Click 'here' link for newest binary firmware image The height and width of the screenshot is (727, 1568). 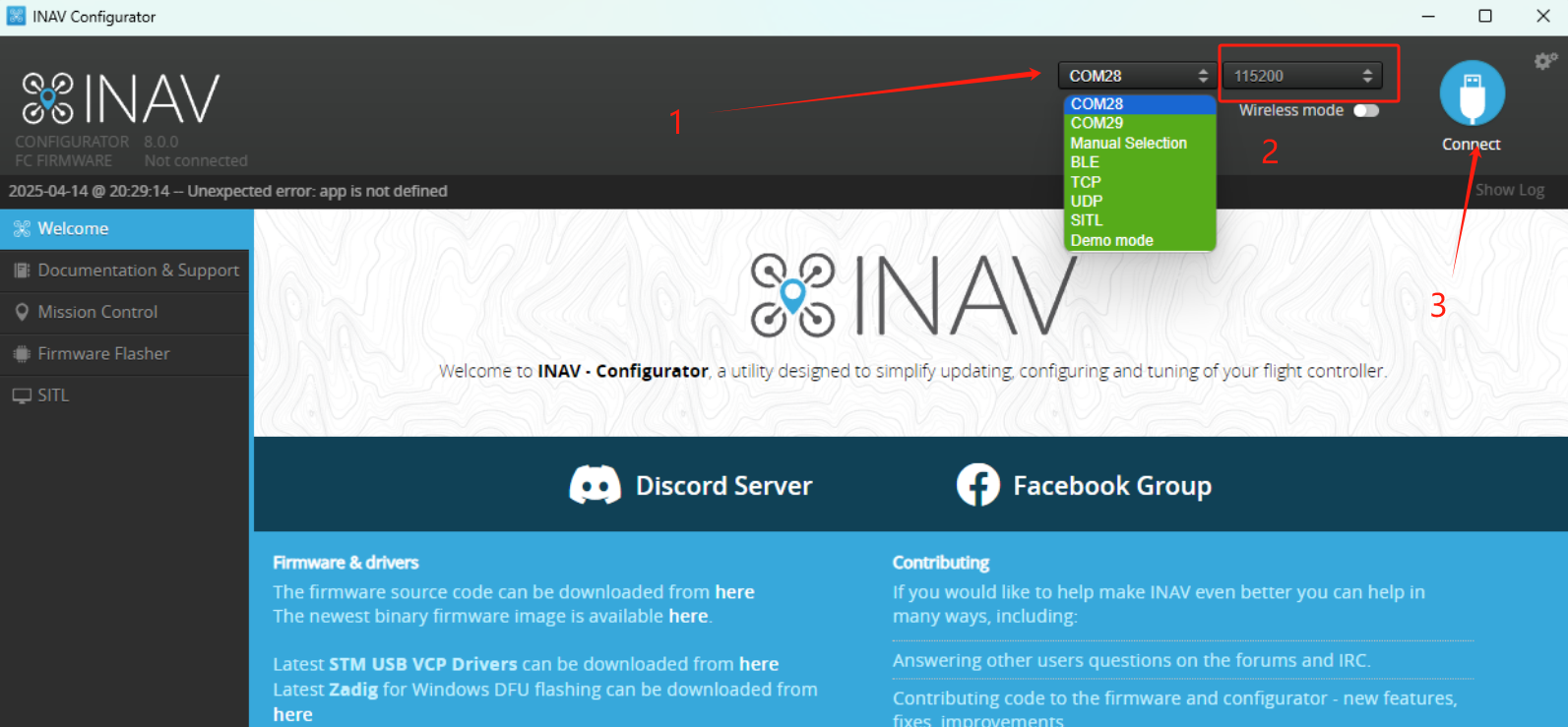pyautogui.click(x=688, y=616)
